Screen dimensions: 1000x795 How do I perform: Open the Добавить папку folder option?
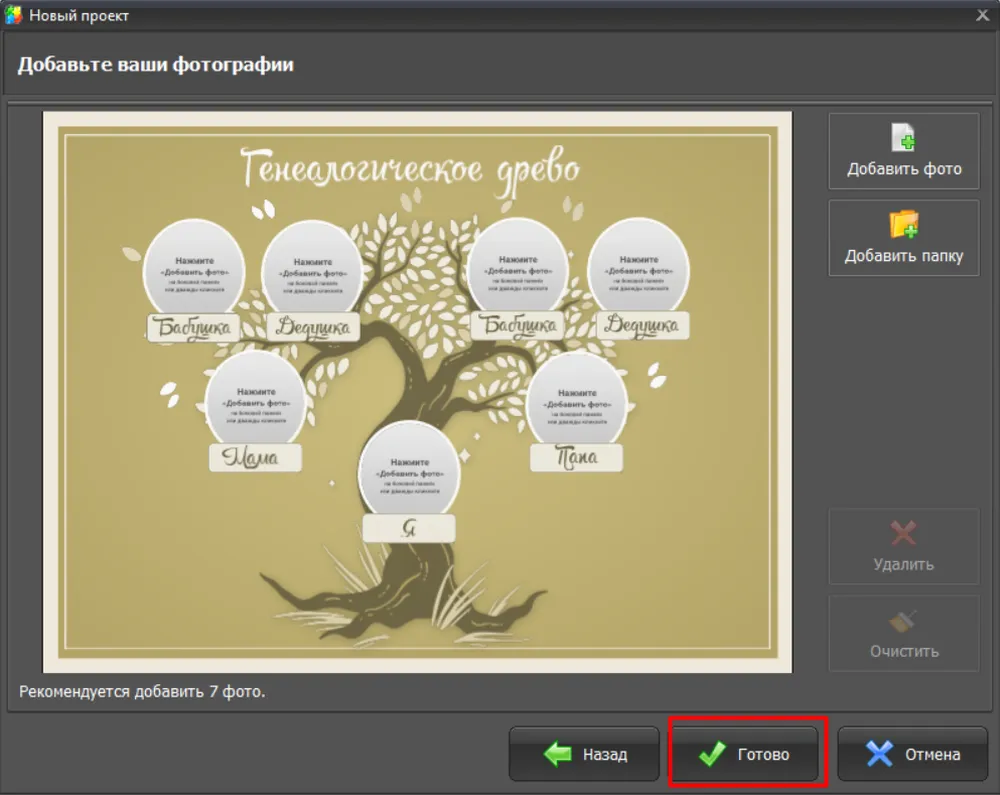point(903,238)
